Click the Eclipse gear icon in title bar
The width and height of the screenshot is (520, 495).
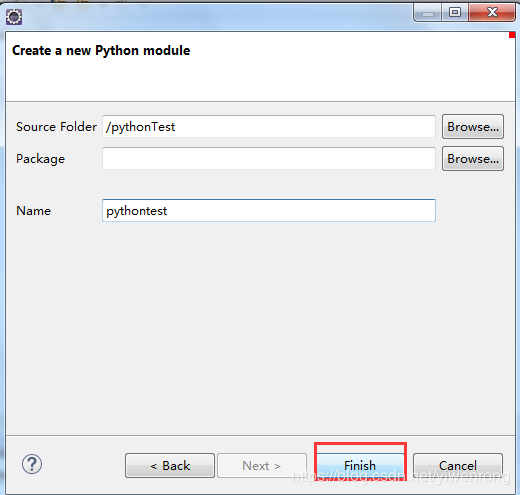click(14, 17)
